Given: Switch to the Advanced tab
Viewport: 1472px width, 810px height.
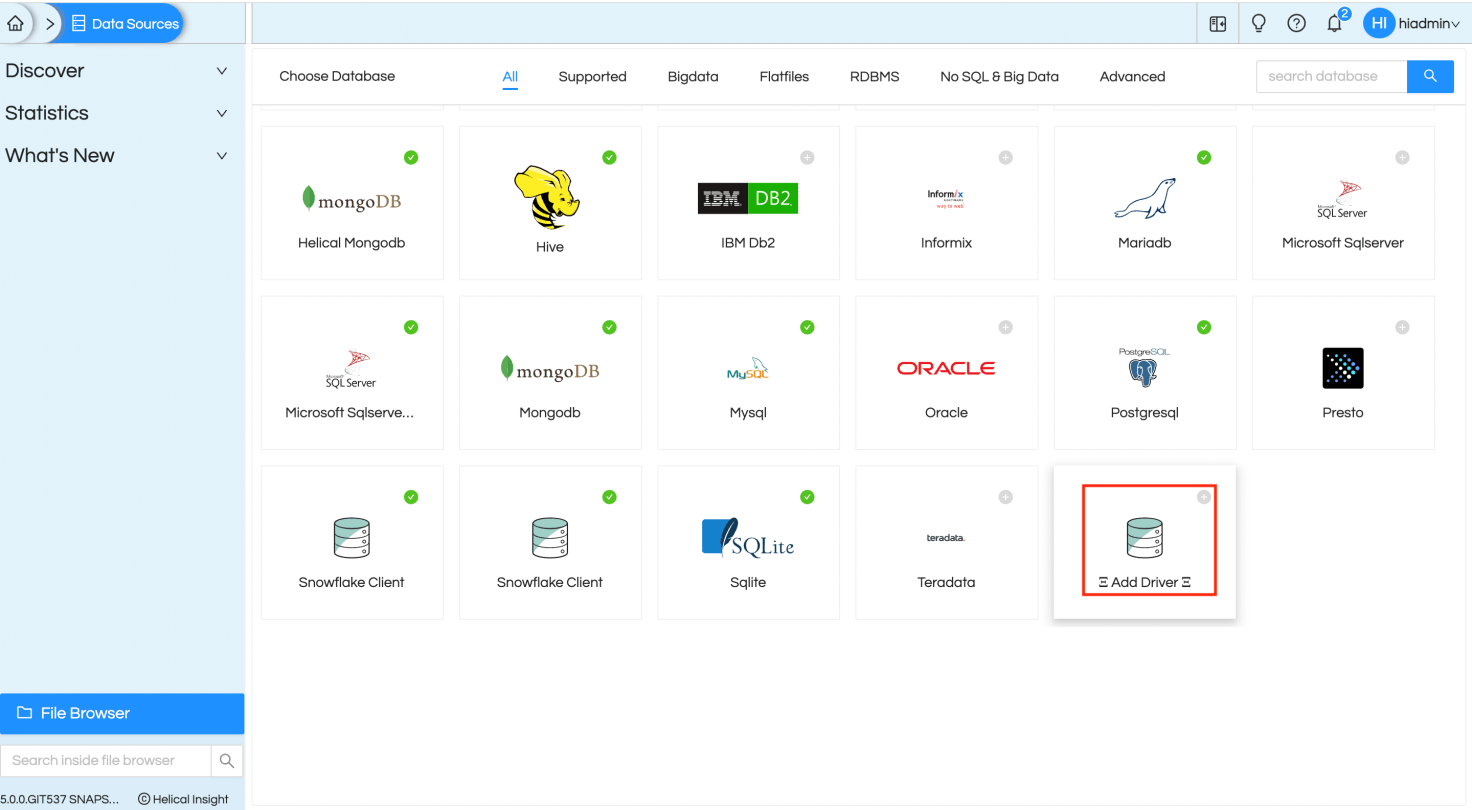Looking at the screenshot, I should (1132, 76).
